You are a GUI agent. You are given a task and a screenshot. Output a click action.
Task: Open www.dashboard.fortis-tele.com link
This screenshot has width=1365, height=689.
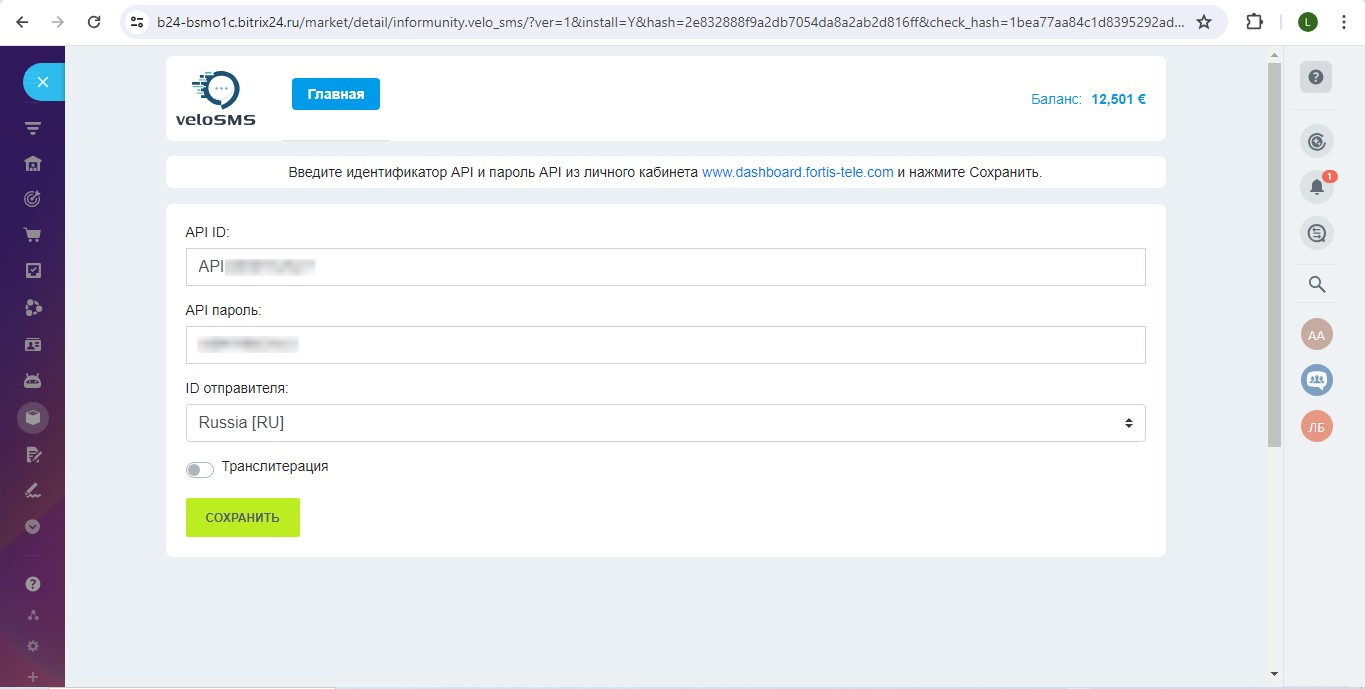pyautogui.click(x=798, y=172)
